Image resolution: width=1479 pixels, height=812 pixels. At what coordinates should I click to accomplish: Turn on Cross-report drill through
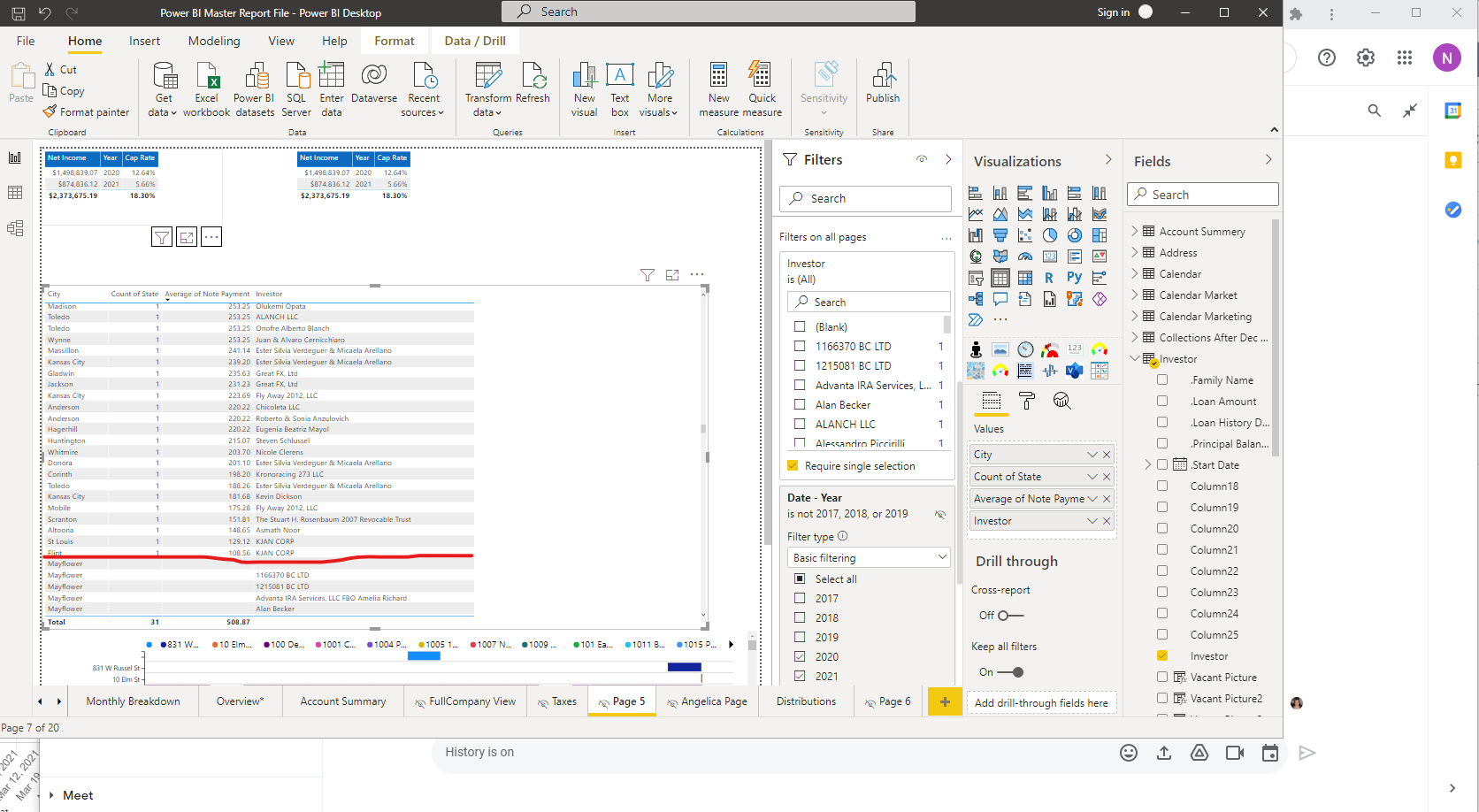(1010, 616)
